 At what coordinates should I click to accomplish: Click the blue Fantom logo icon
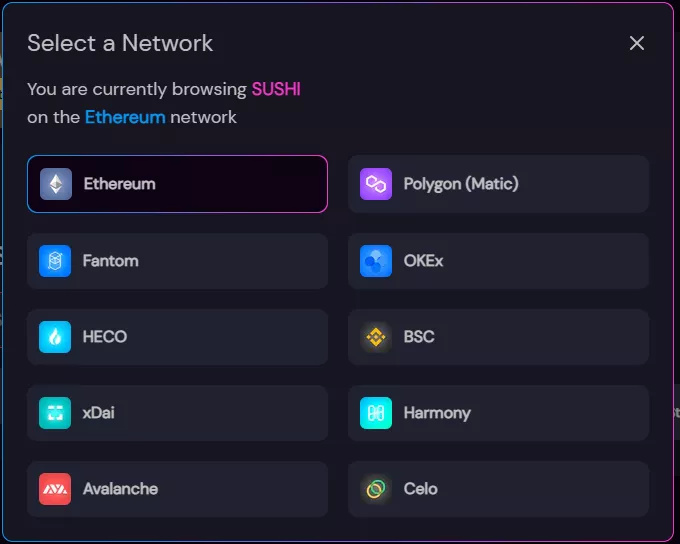[56, 261]
